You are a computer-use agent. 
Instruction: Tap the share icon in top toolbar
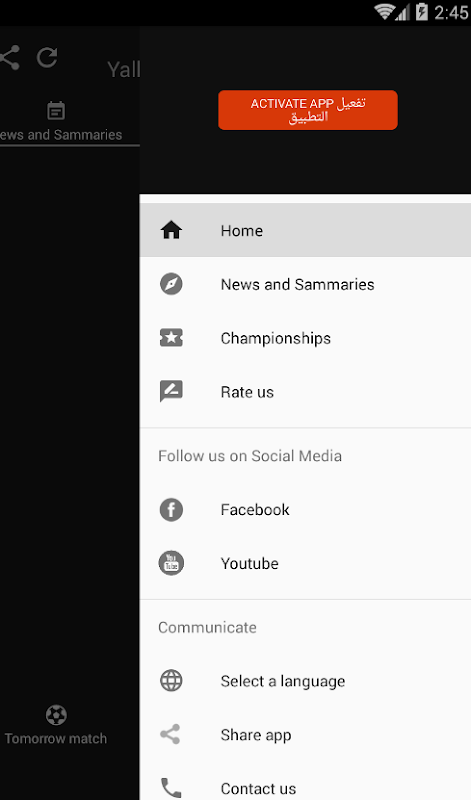click(10, 57)
